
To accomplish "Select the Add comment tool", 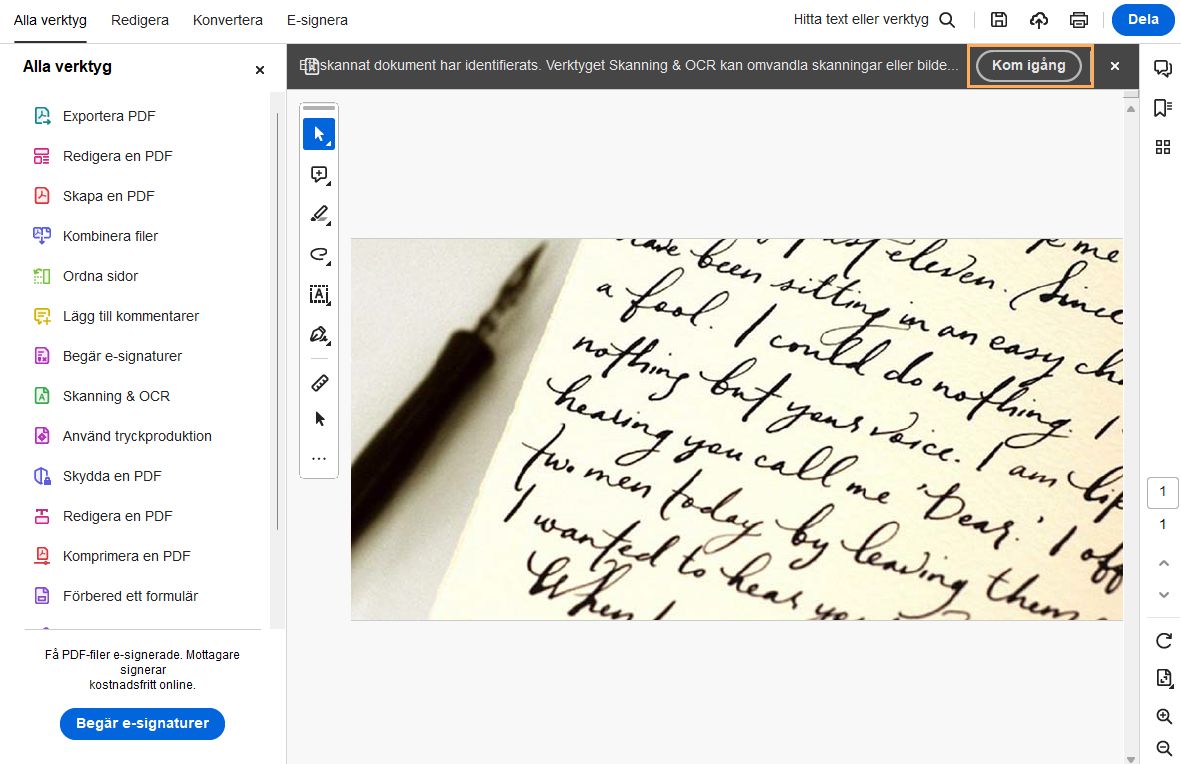I will (319, 174).
